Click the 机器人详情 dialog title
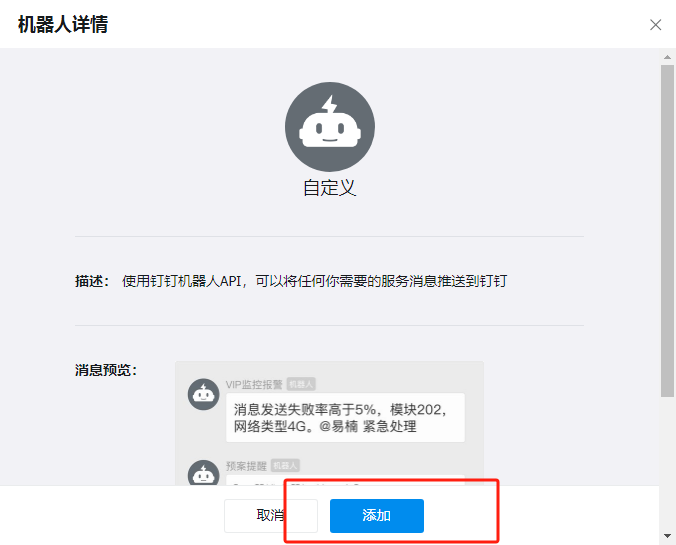This screenshot has height=545, width=676. click(x=63, y=24)
